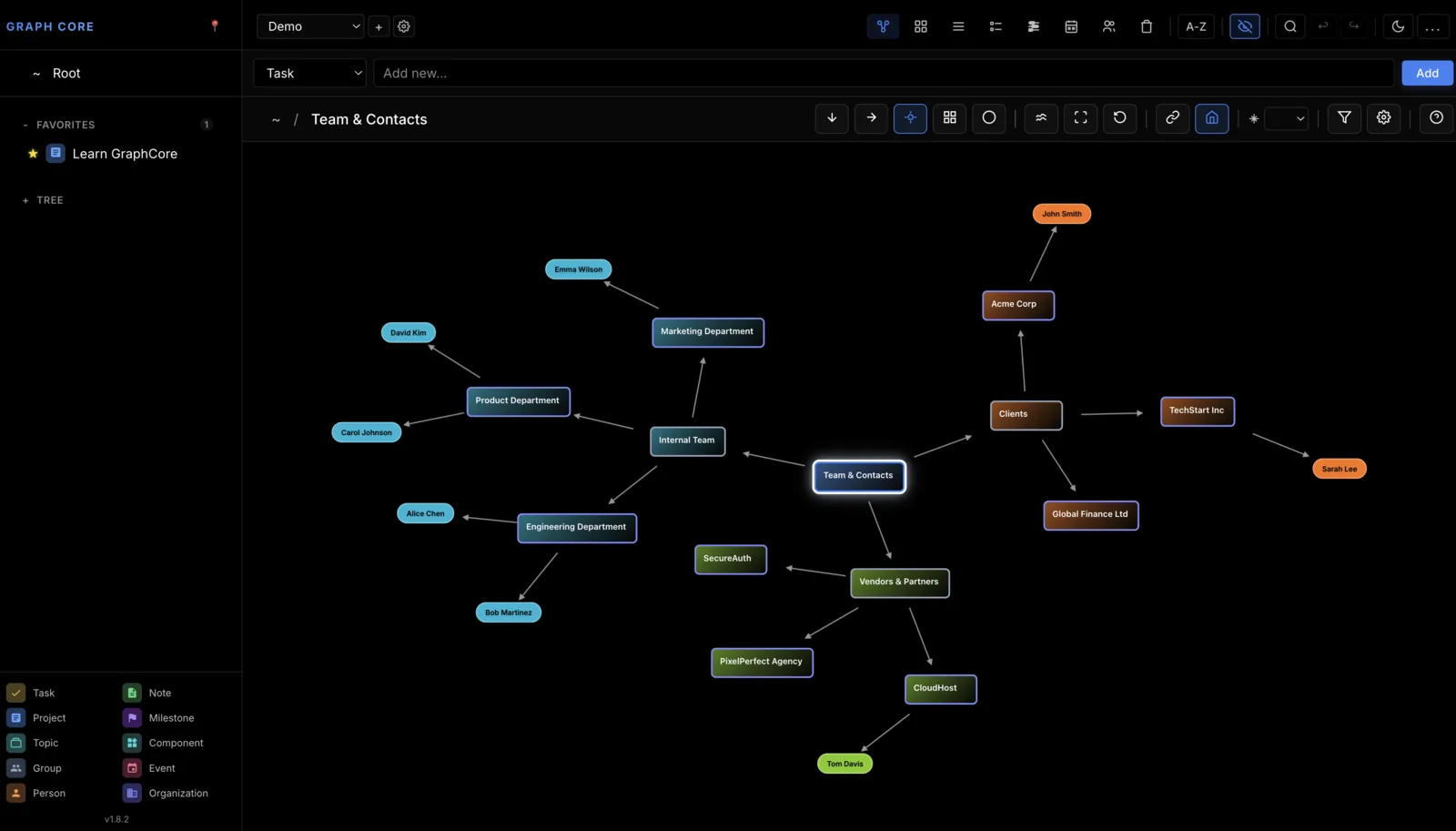Open the dropdown next to the spark icon
Screen dimensions: 1456x831
coord(1286,118)
